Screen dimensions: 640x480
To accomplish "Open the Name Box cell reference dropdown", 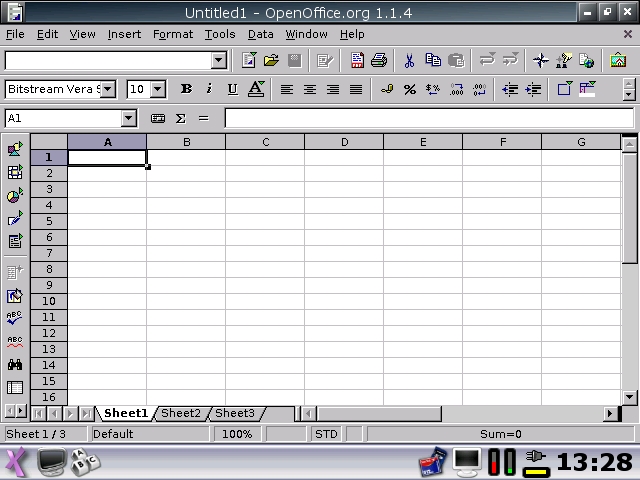I will pos(128,118).
